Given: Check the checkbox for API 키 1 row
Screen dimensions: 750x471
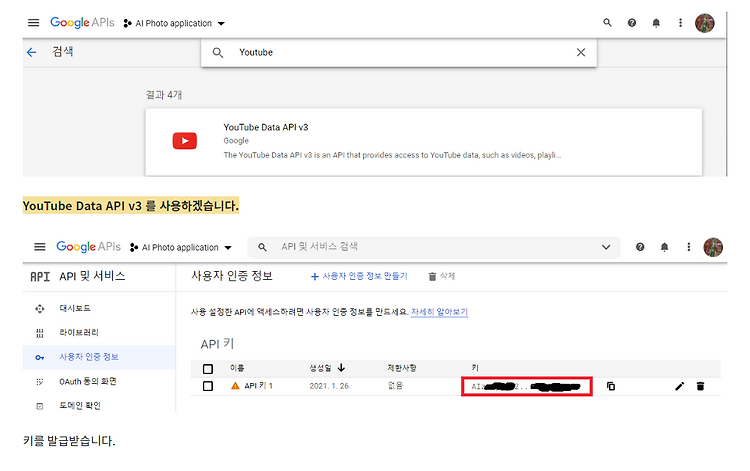Looking at the screenshot, I should point(208,386).
